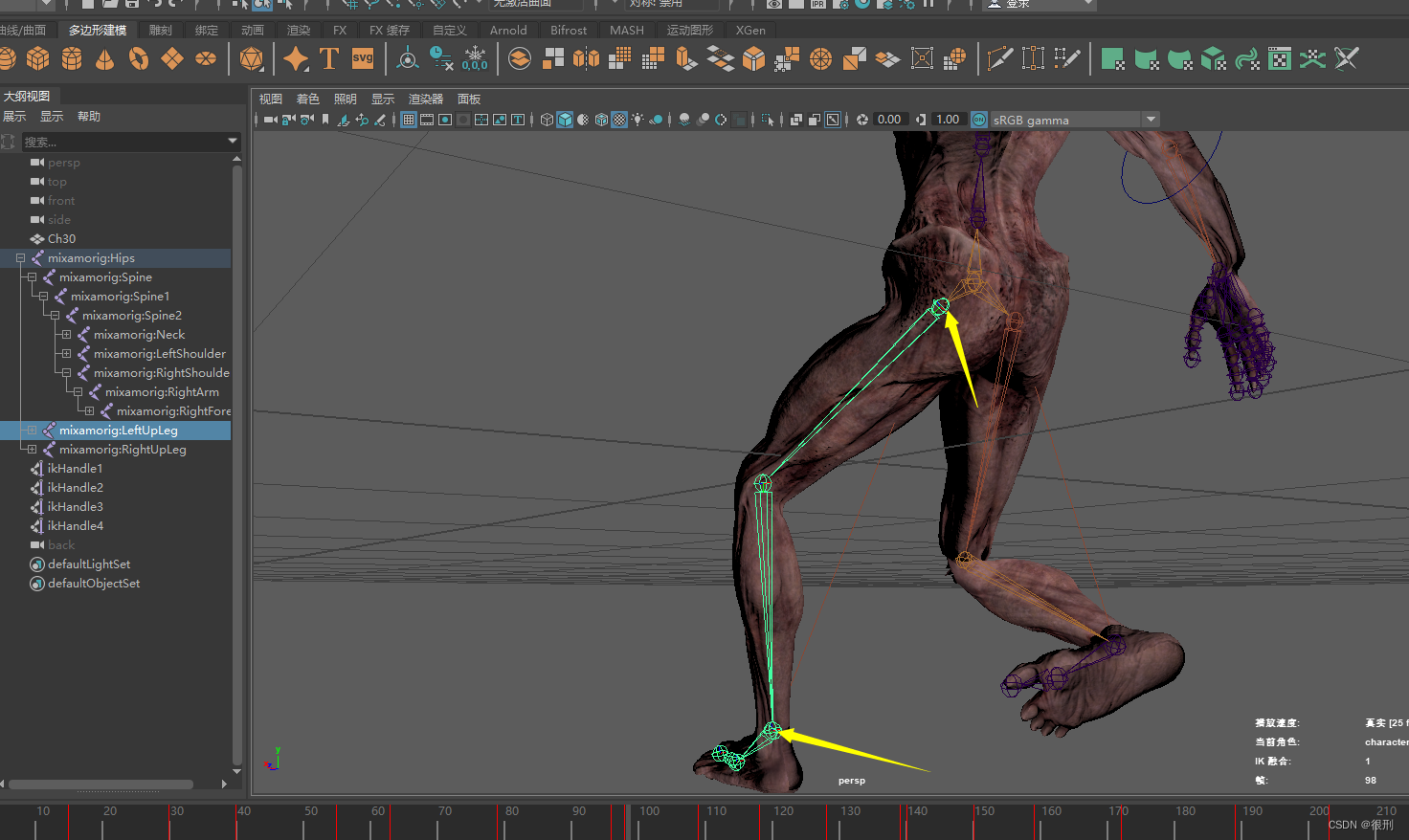This screenshot has height=840, width=1409.
Task: Enable smooth shaded display in viewport
Action: coord(563,119)
